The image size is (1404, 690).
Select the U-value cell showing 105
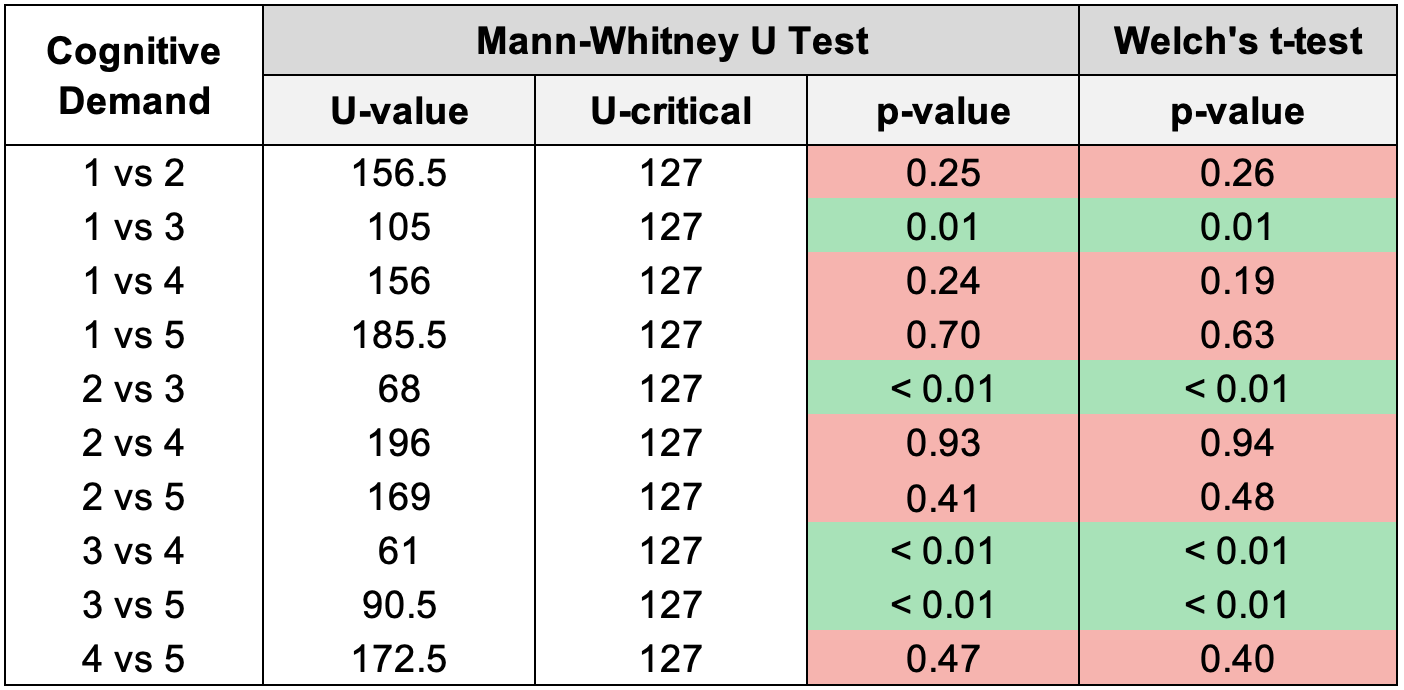399,228
